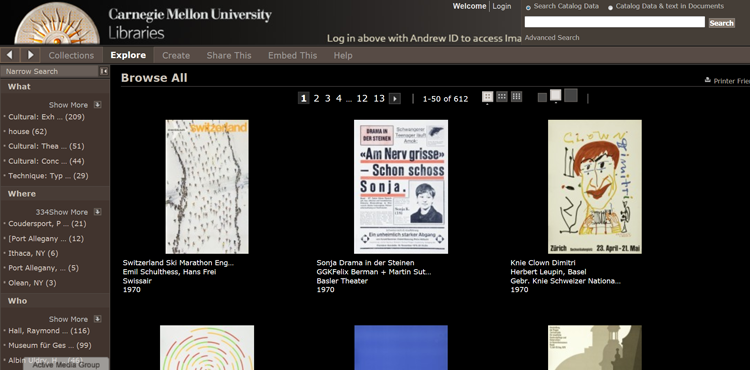This screenshot has width=750, height=370.
Task: Open the Create tab
Action: tap(176, 55)
